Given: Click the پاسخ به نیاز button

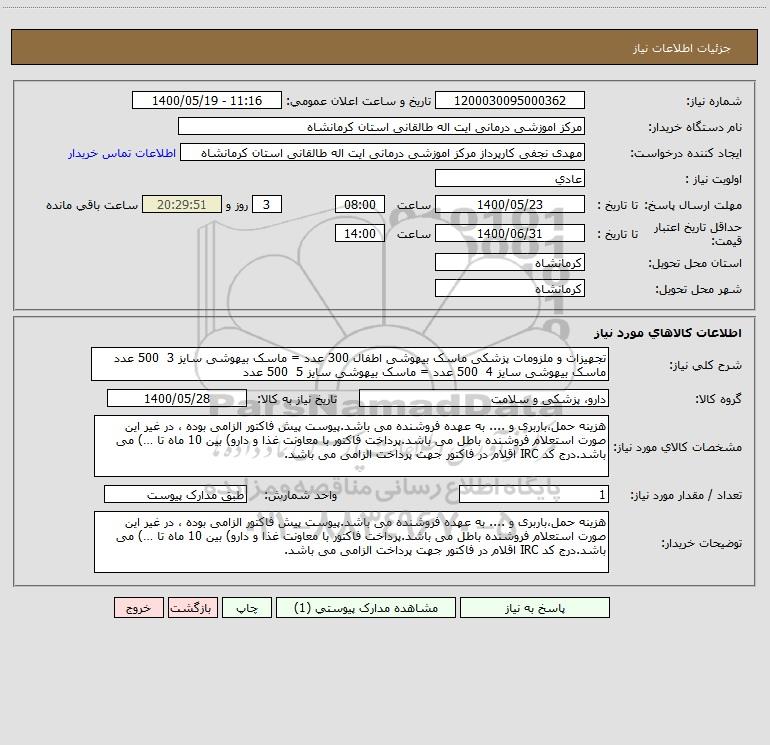Looking at the screenshot, I should [535, 608].
